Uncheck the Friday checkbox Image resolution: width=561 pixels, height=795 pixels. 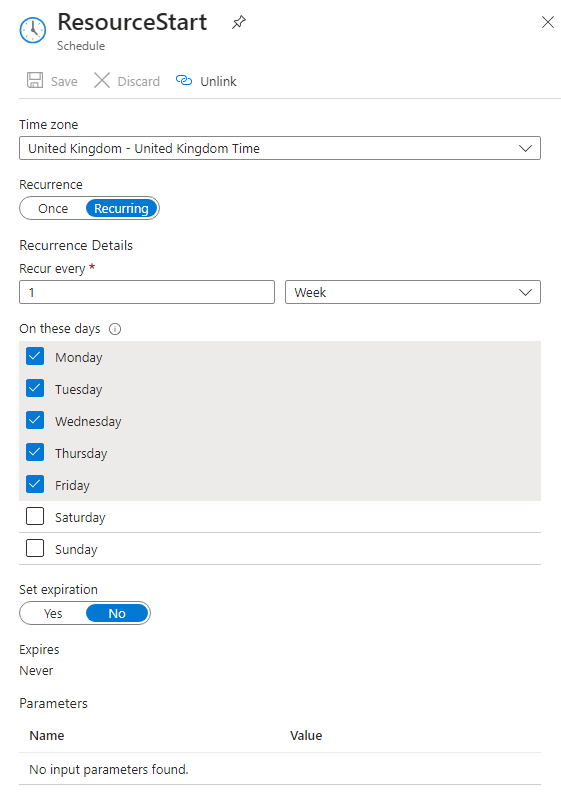click(x=35, y=484)
